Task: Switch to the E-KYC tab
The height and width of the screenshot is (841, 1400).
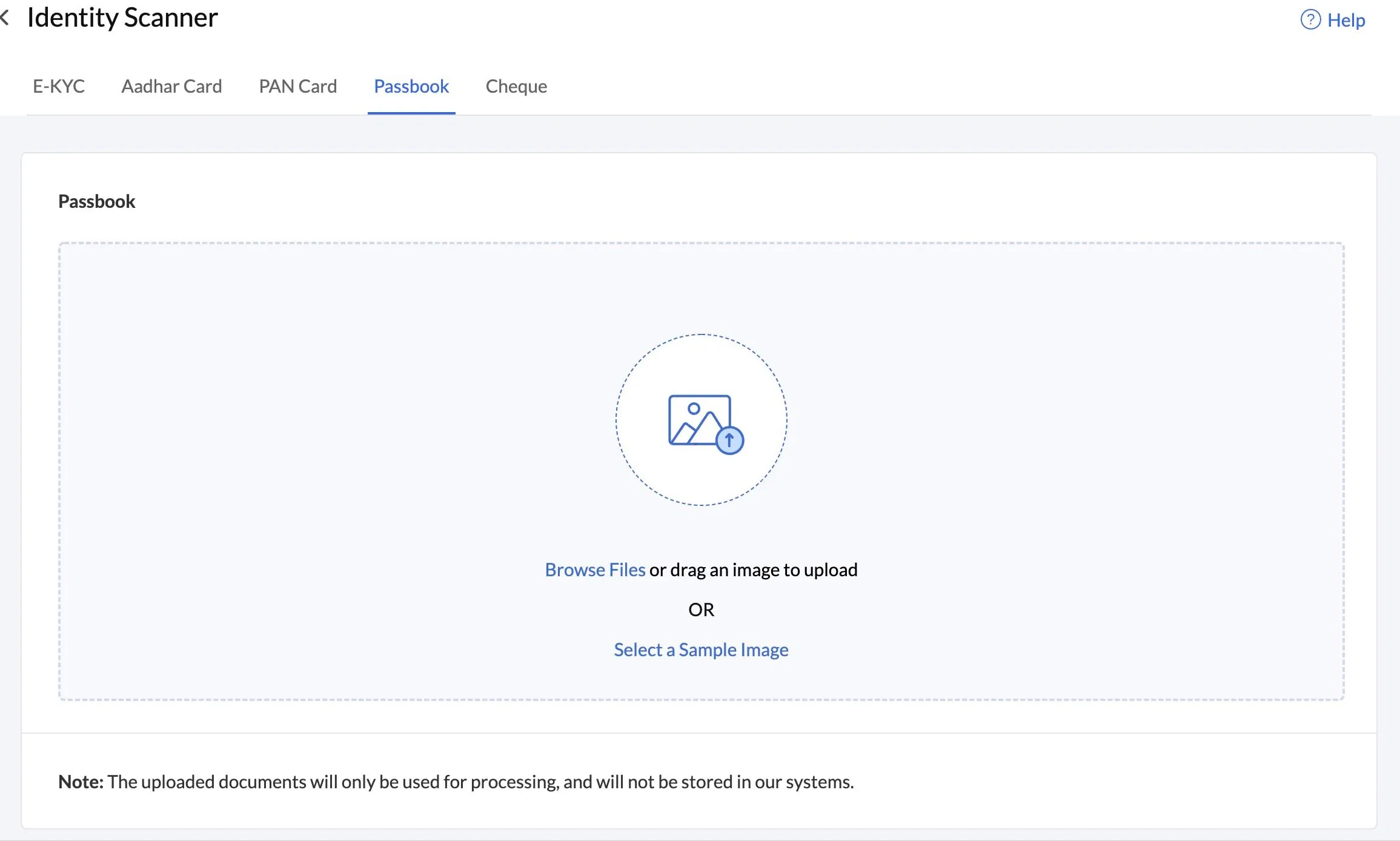Action: click(x=59, y=86)
